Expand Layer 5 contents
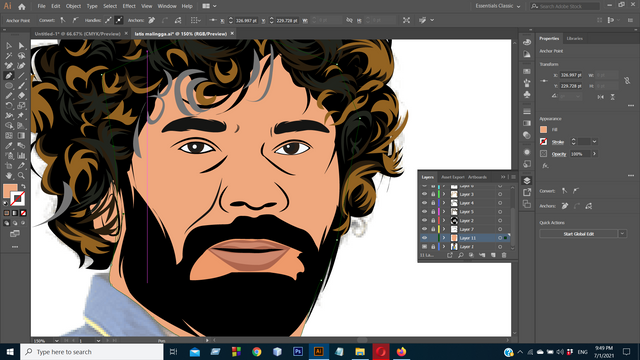The height and width of the screenshot is (360, 640). (444, 211)
